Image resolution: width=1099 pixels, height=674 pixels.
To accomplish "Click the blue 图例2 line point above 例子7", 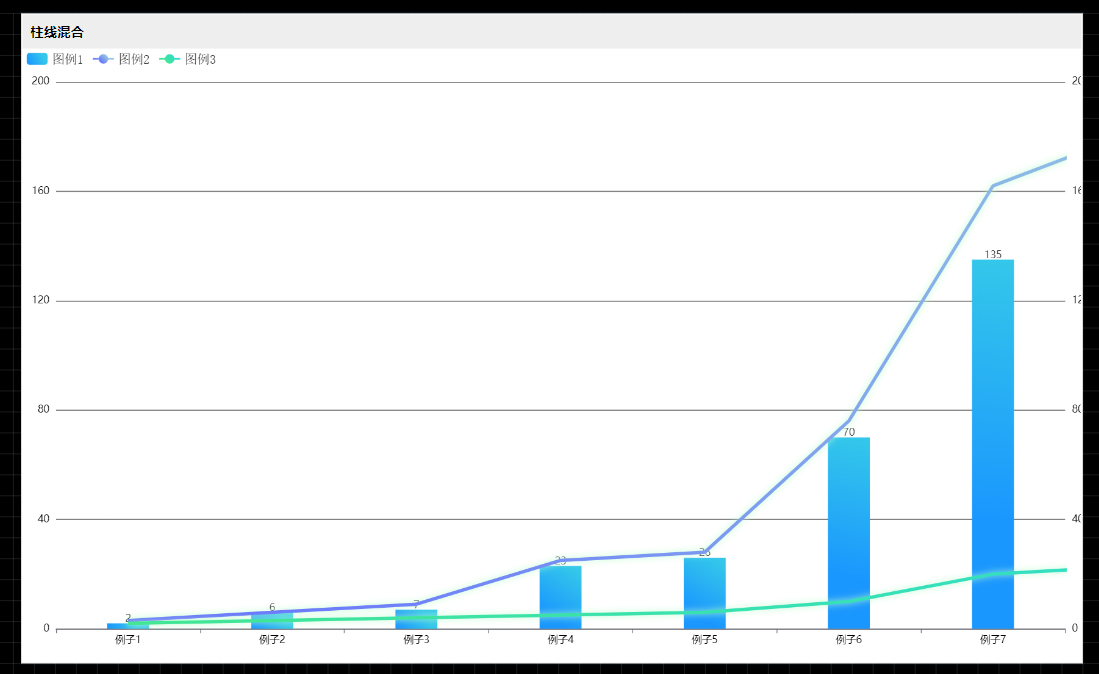I will pos(992,186).
